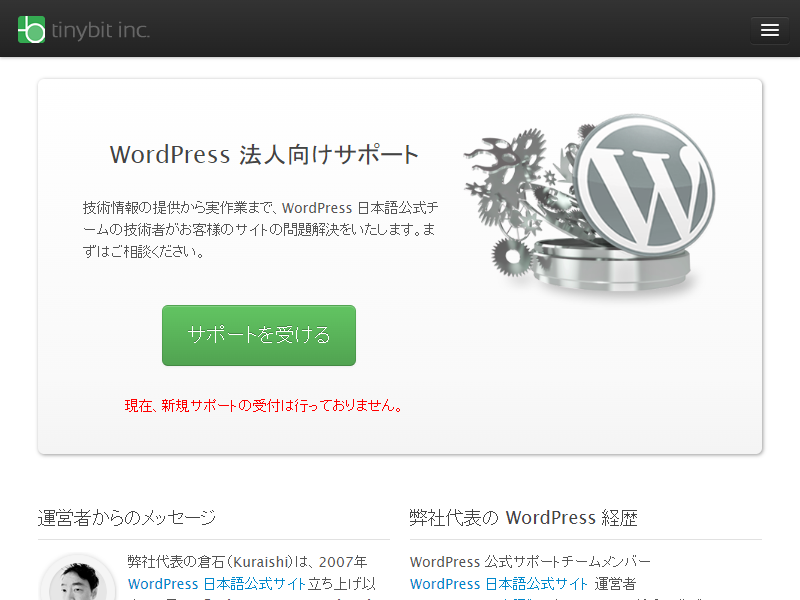The height and width of the screenshot is (600, 800).
Task: Click the 弊社代表の WordPress 経歴 heading
Action: point(523,518)
